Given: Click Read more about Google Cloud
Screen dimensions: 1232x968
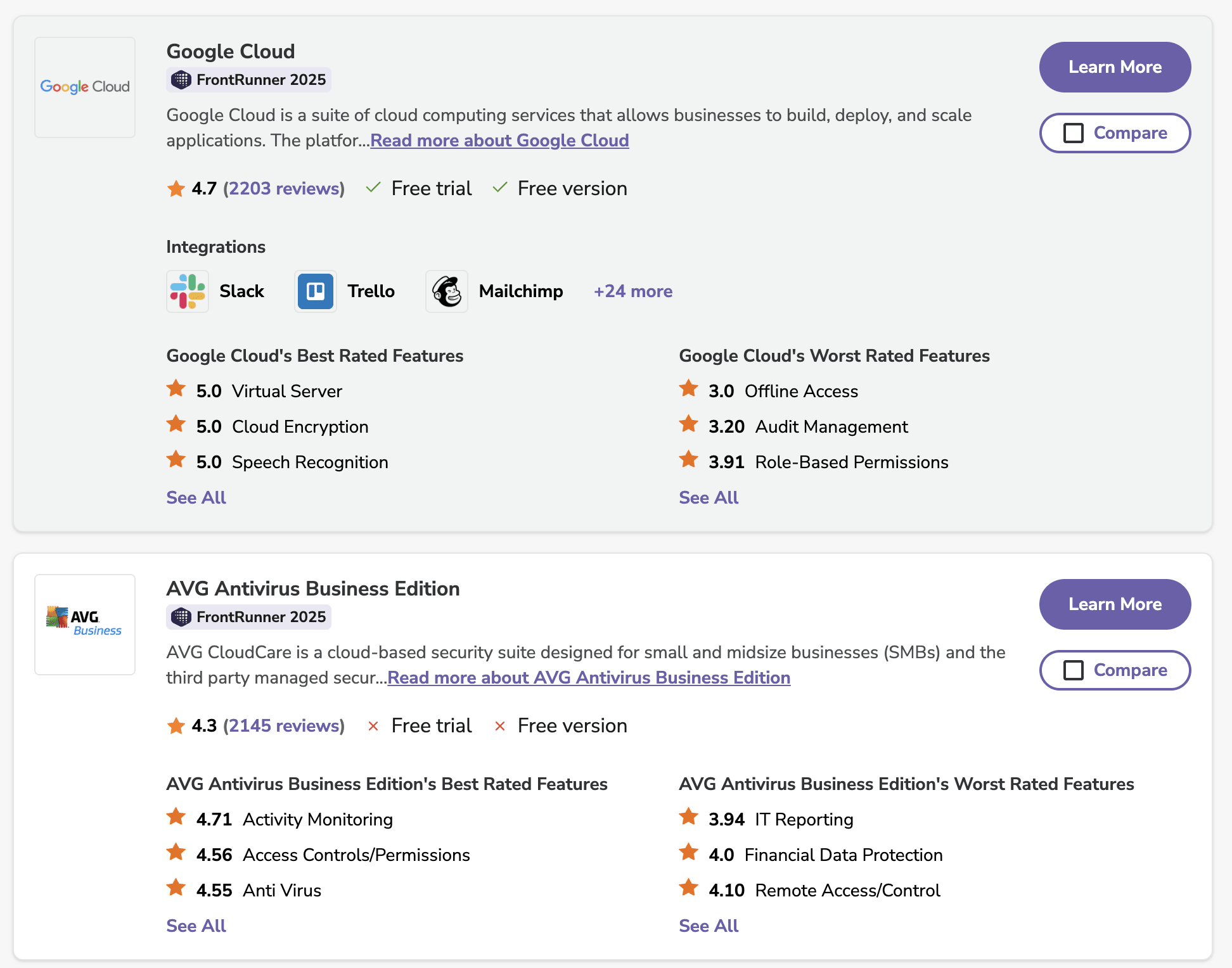Looking at the screenshot, I should tap(499, 140).
